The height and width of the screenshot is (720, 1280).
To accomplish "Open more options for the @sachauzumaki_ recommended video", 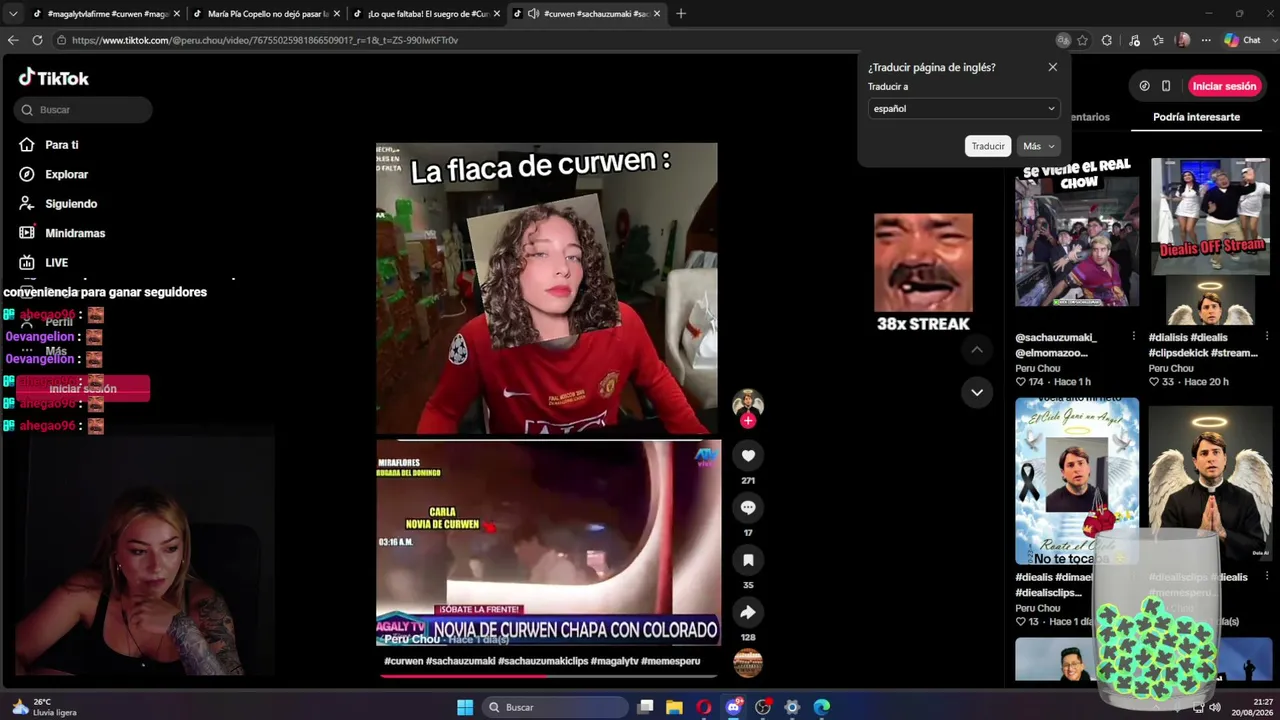I will click(1133, 337).
